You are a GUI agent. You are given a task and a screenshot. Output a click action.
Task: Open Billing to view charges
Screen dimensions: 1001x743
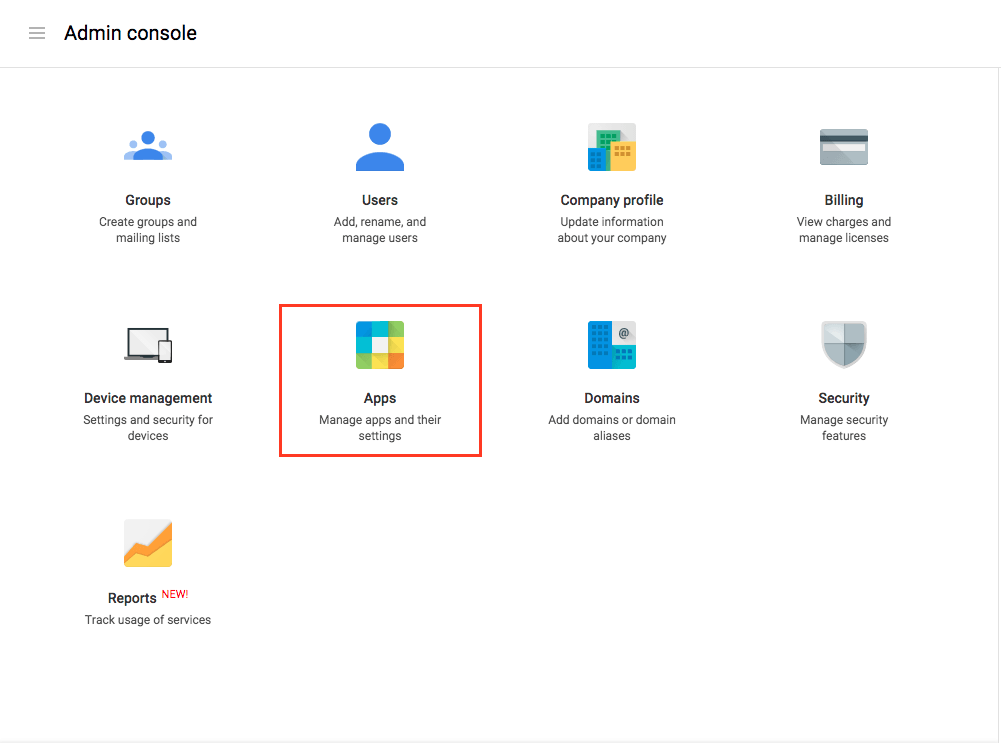point(844,199)
